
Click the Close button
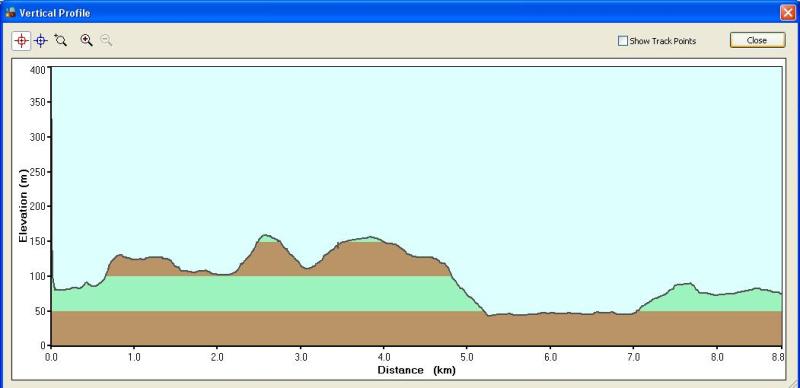[x=757, y=40]
